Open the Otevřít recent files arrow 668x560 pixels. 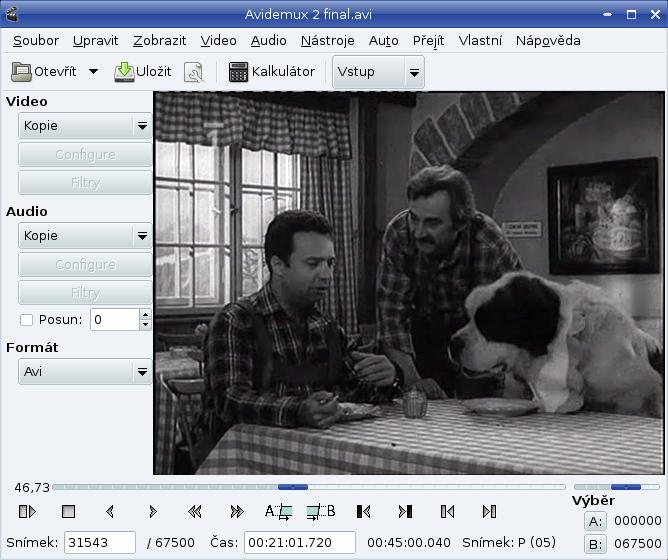click(93, 72)
